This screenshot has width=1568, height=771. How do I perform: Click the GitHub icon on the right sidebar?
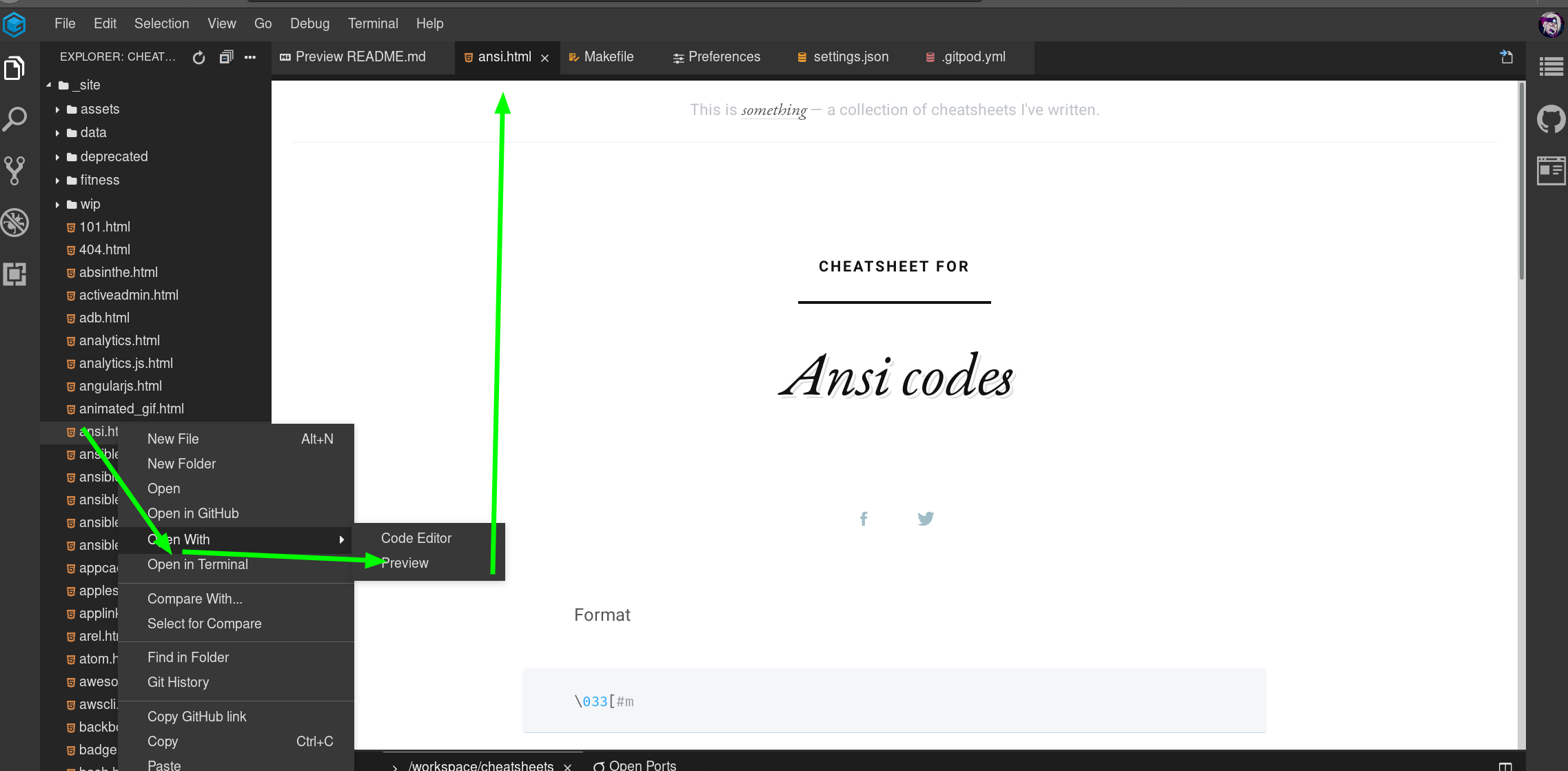1551,119
